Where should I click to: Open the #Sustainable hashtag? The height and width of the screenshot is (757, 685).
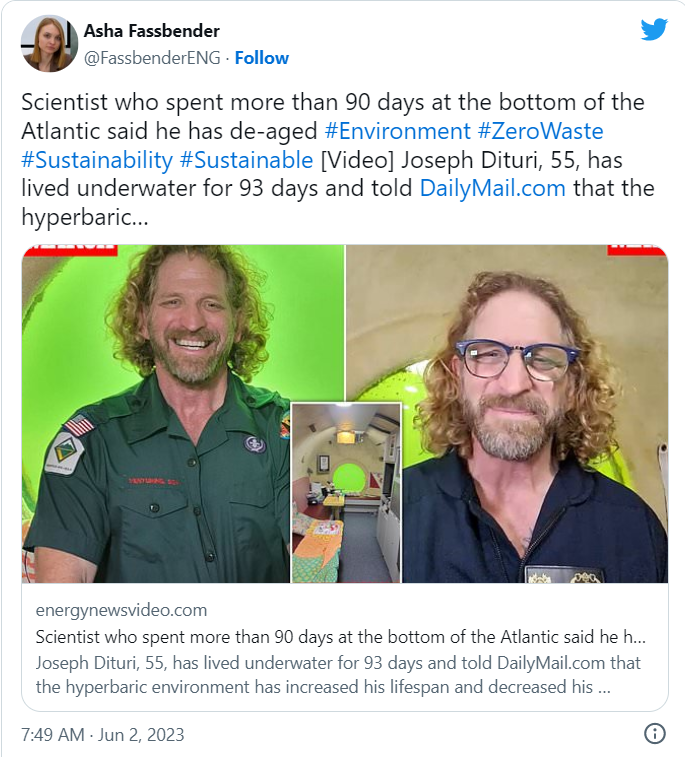tap(246, 160)
